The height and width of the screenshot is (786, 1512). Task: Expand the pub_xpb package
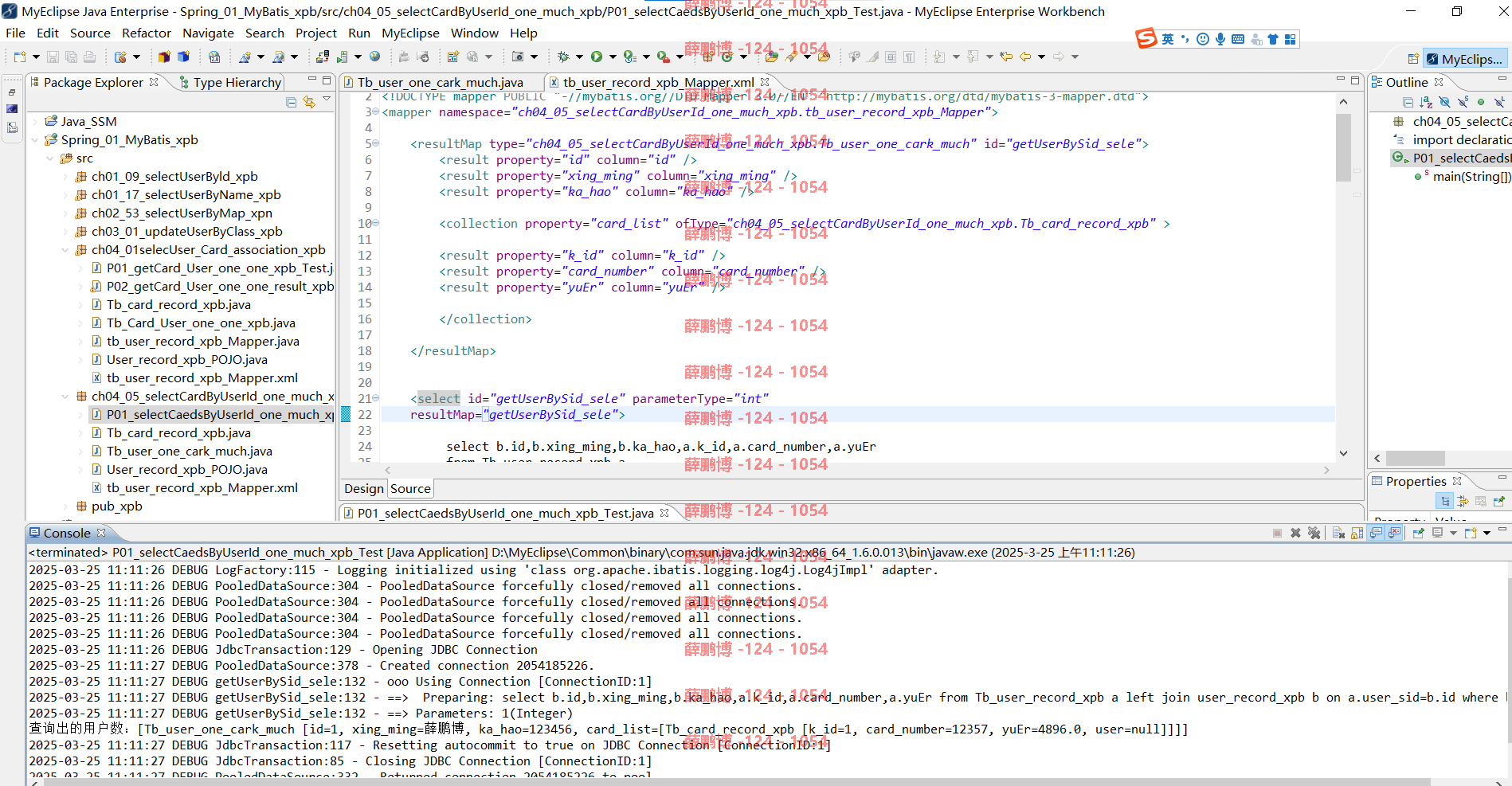[65, 506]
